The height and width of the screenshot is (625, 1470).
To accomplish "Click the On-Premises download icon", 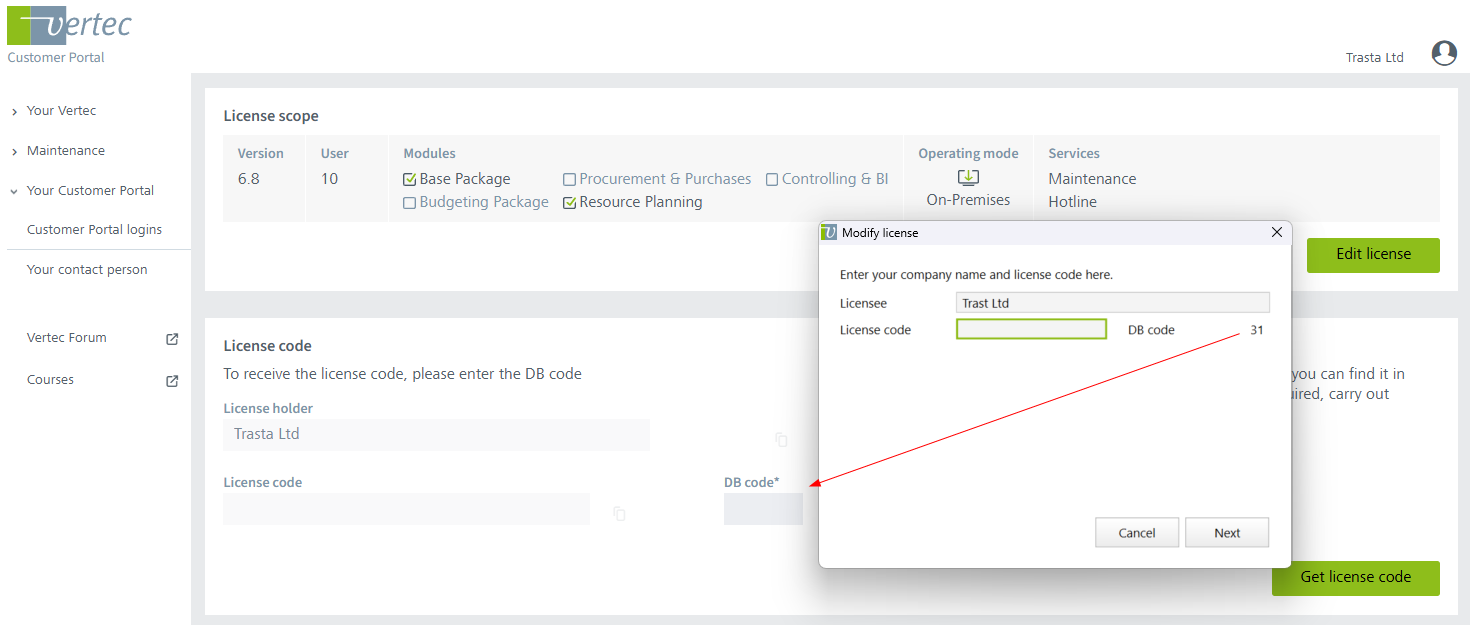I will [x=967, y=178].
